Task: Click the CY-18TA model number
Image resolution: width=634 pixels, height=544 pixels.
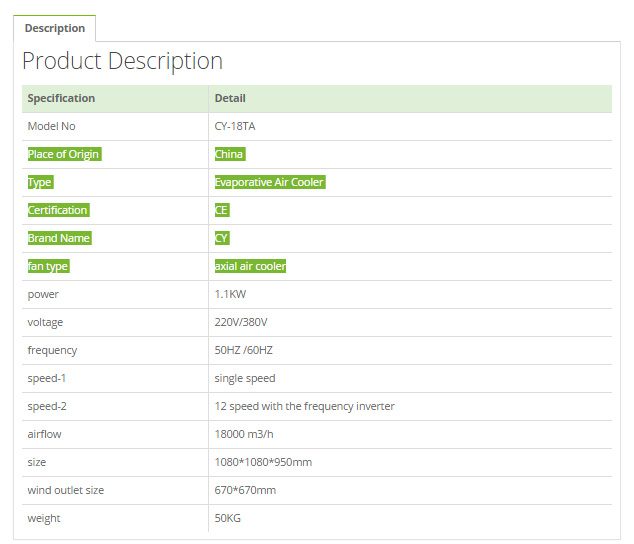Action: 235,126
